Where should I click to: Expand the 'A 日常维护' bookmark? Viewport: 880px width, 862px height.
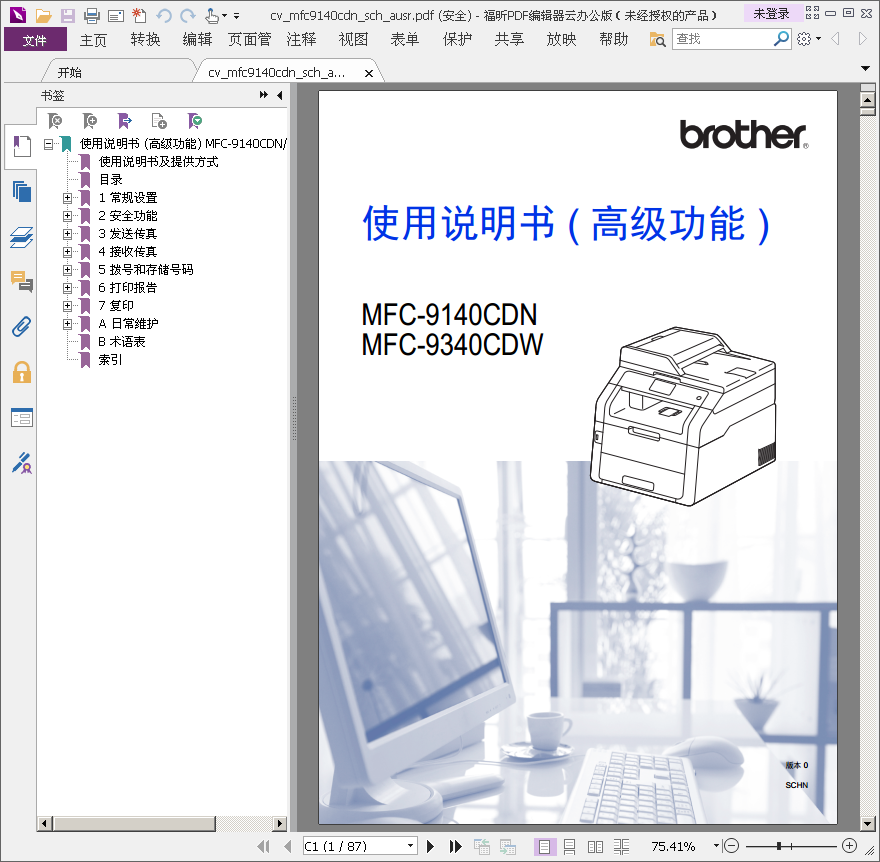pyautogui.click(x=67, y=323)
